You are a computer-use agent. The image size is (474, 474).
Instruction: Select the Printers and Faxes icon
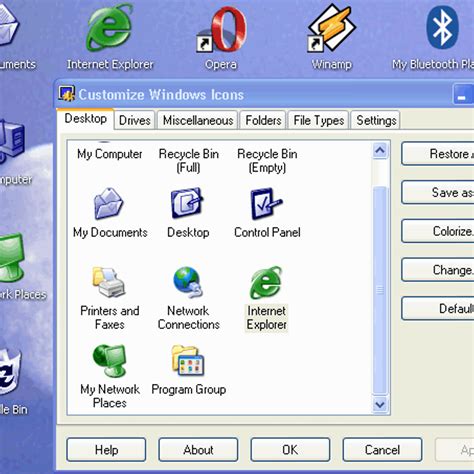click(109, 282)
